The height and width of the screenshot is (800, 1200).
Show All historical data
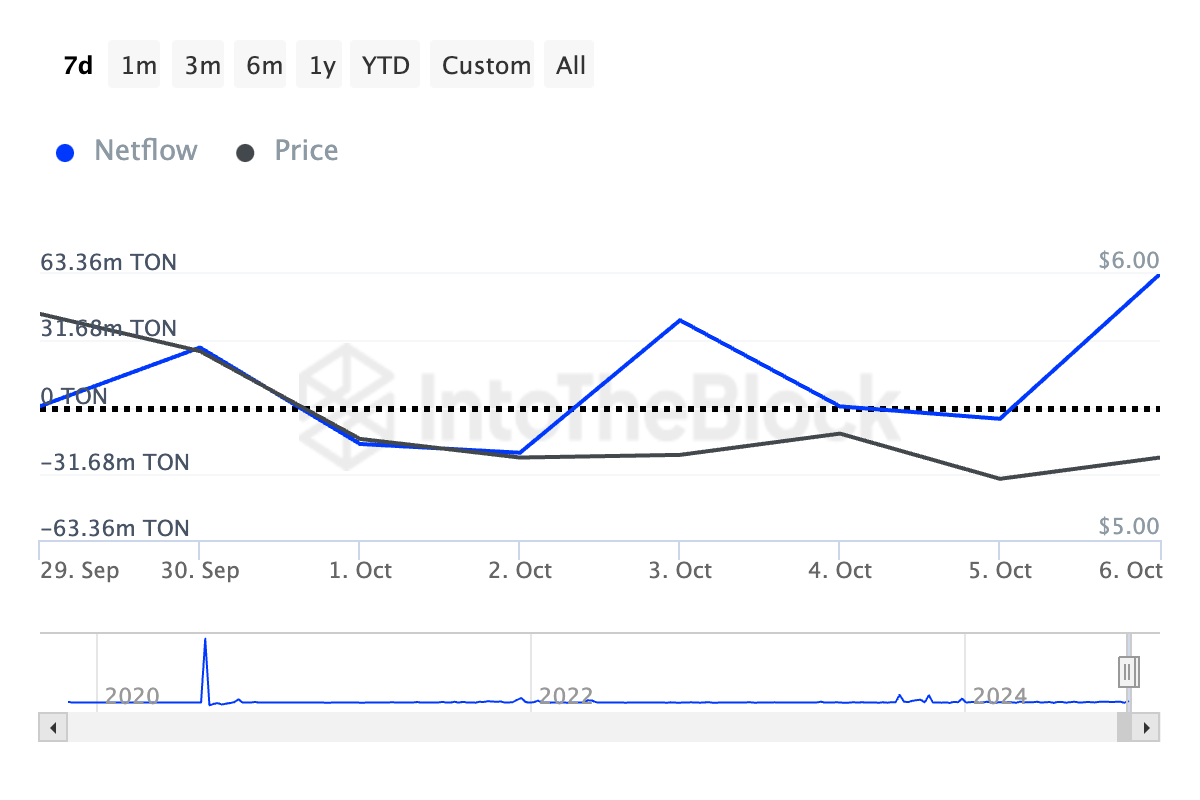coord(571,66)
